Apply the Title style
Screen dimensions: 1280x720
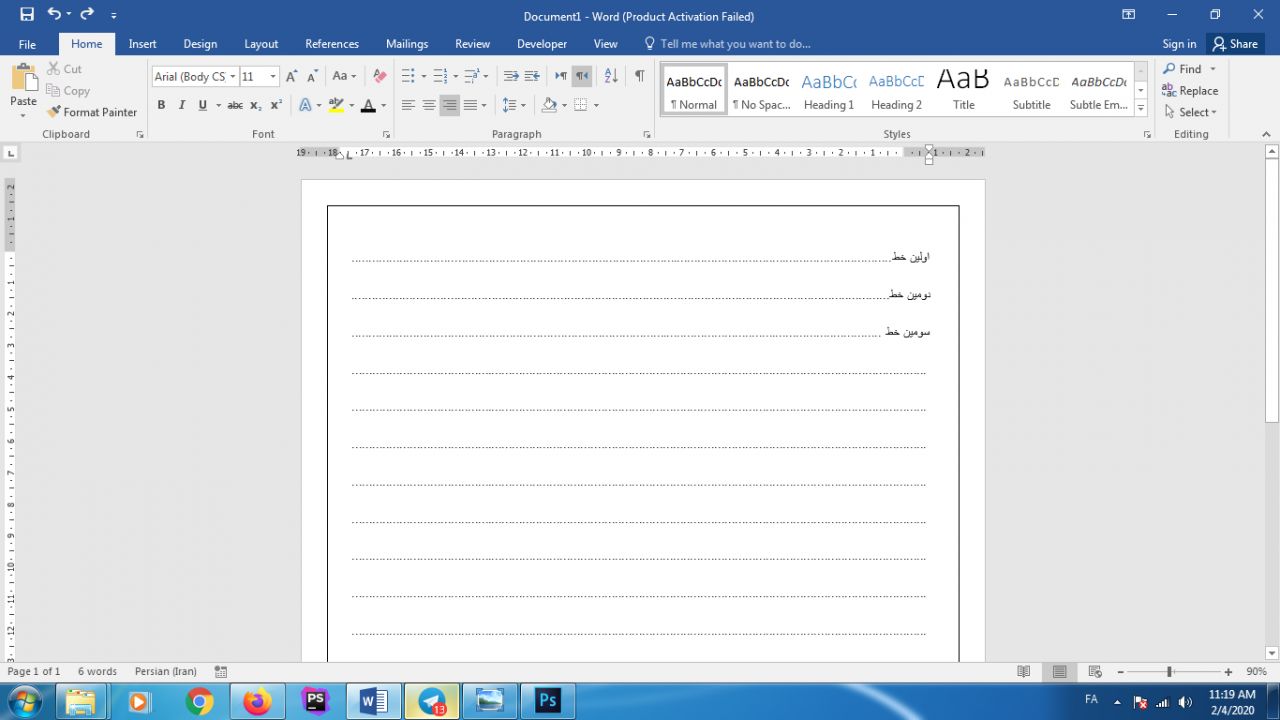[x=963, y=90]
